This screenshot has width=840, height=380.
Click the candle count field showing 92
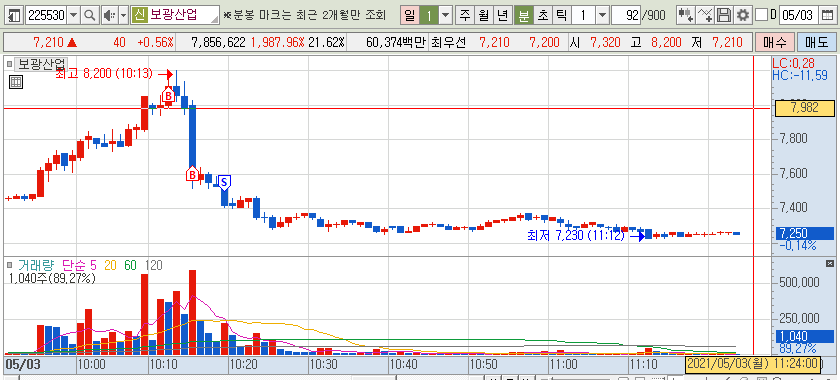(x=626, y=16)
